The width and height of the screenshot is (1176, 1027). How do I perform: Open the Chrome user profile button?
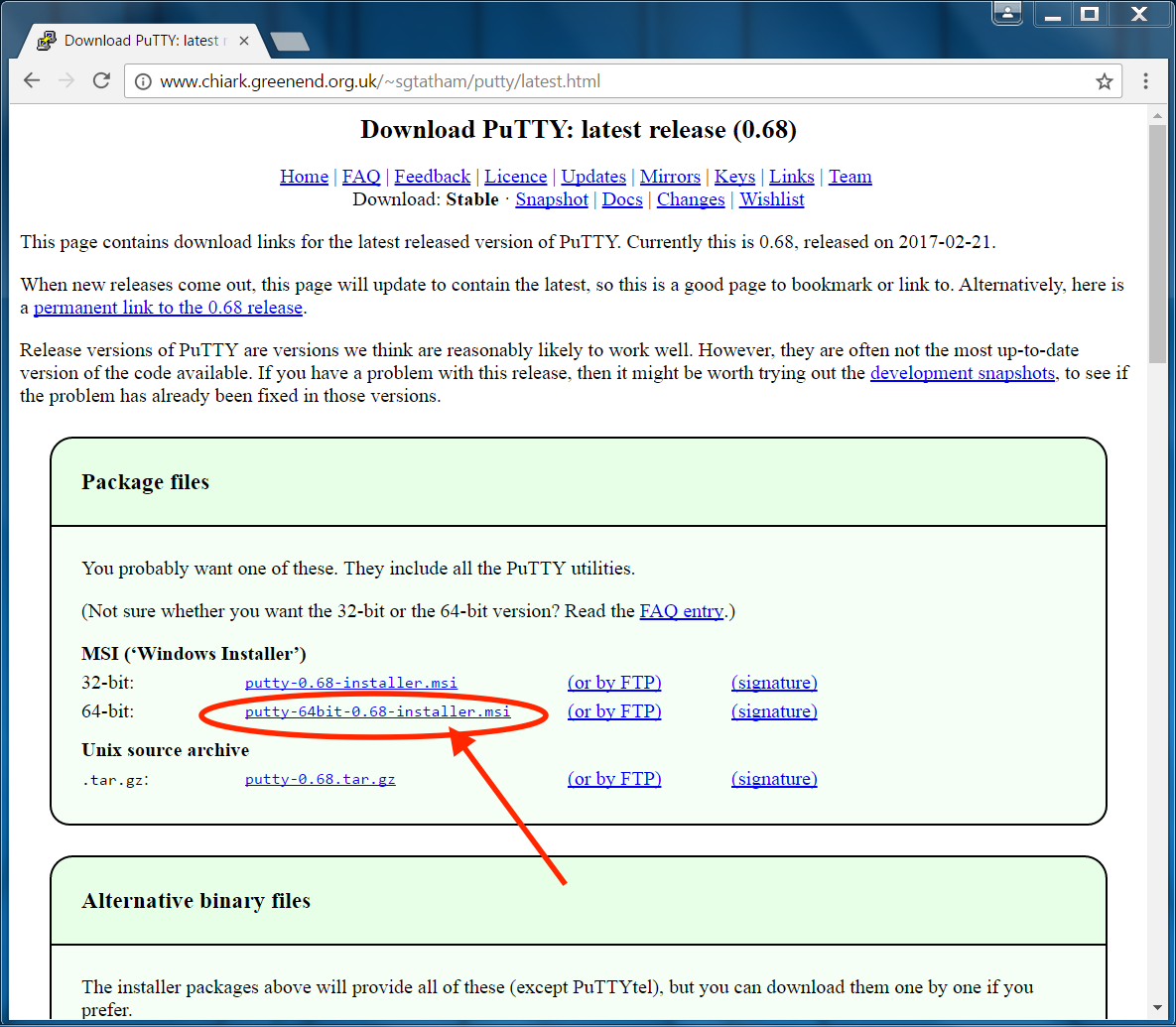click(1007, 13)
